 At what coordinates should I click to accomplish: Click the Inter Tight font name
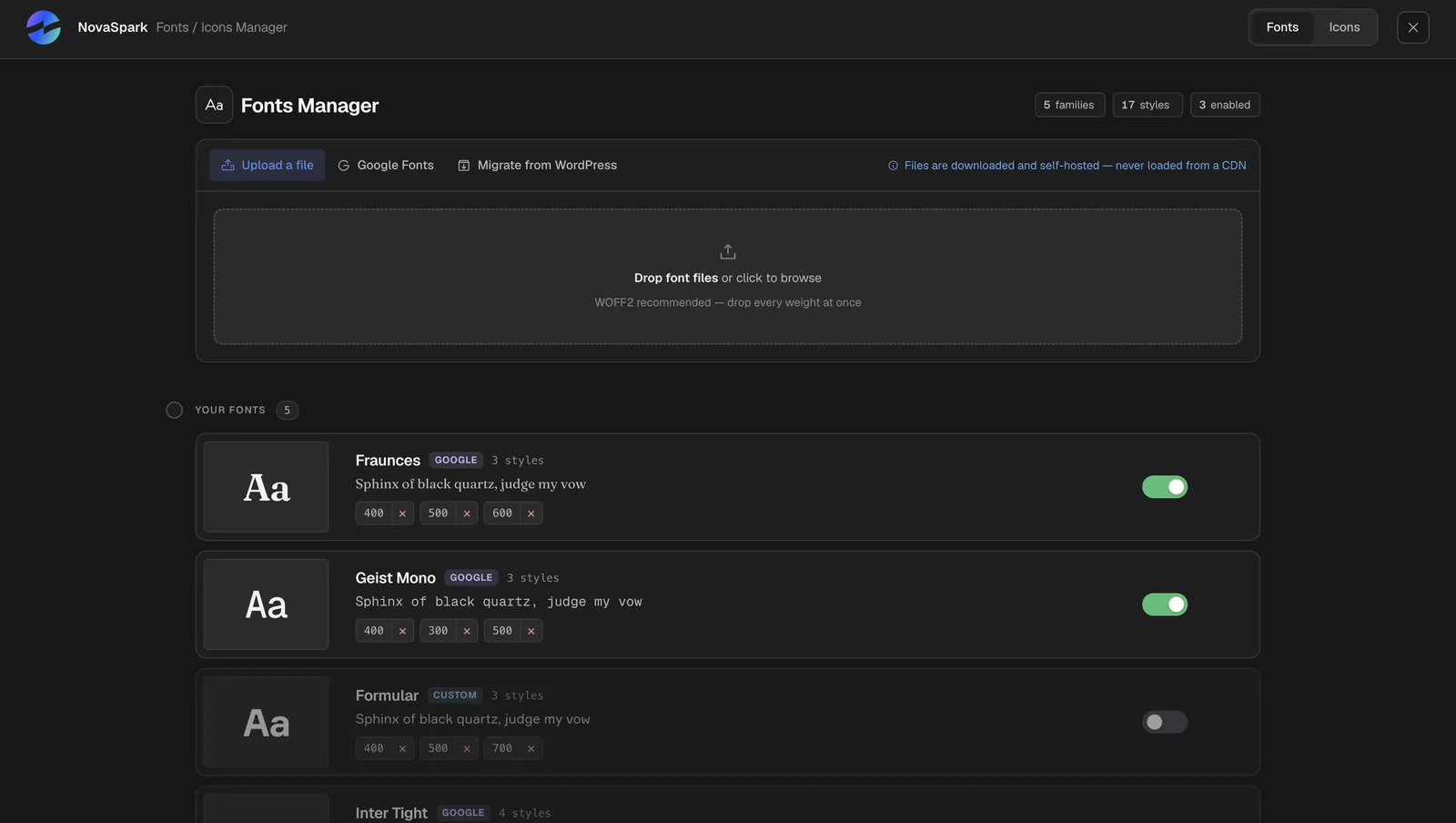tap(391, 813)
